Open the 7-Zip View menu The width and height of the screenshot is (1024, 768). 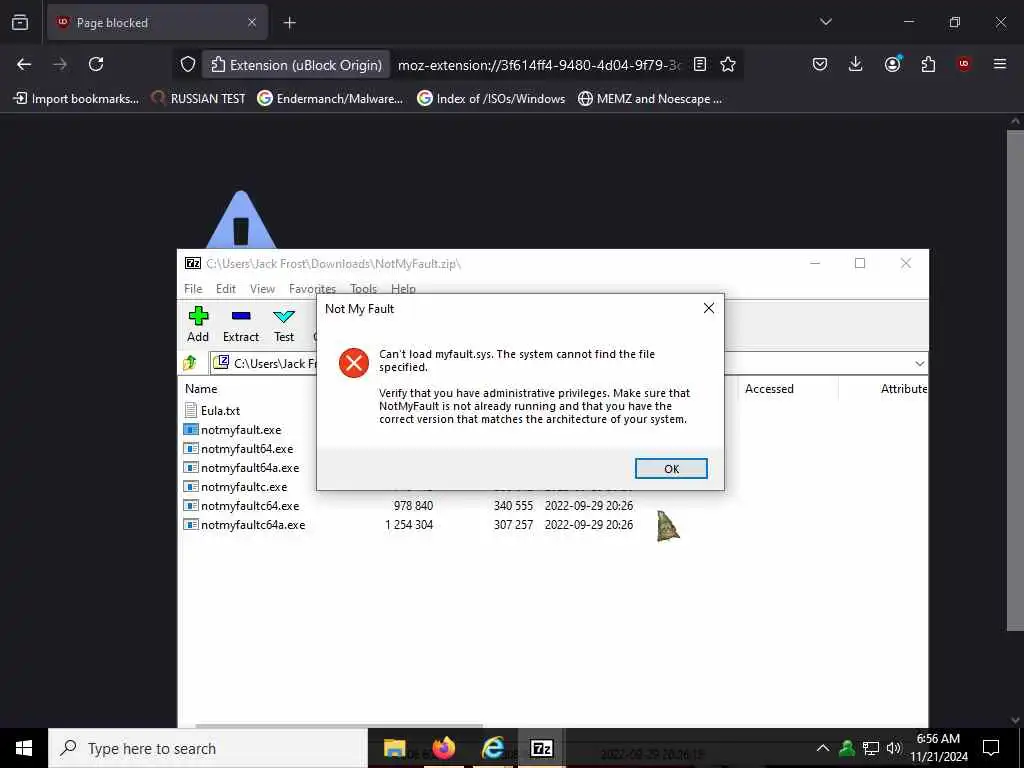point(263,289)
